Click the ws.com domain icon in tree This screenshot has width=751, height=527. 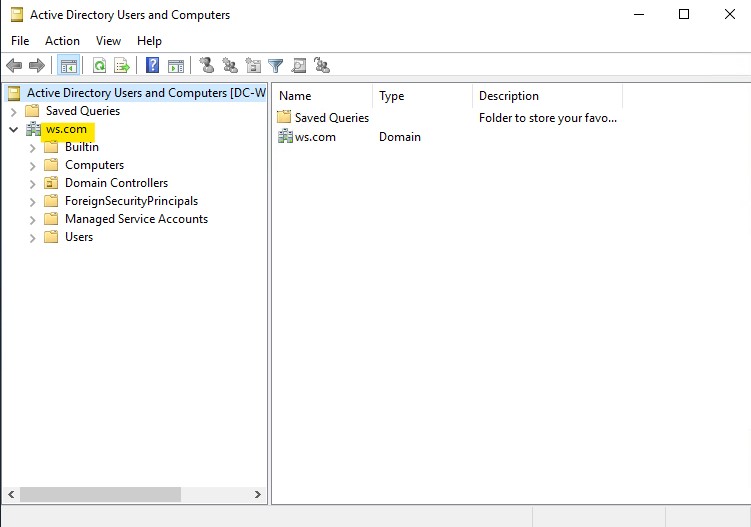33,129
